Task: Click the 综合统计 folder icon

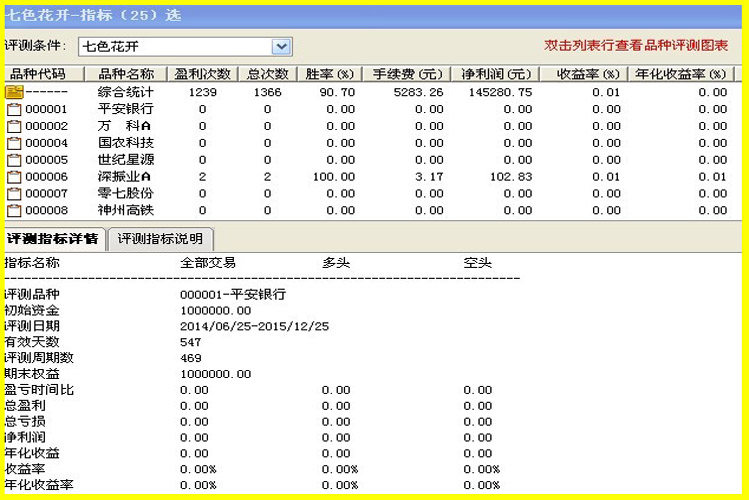Action: point(14,92)
